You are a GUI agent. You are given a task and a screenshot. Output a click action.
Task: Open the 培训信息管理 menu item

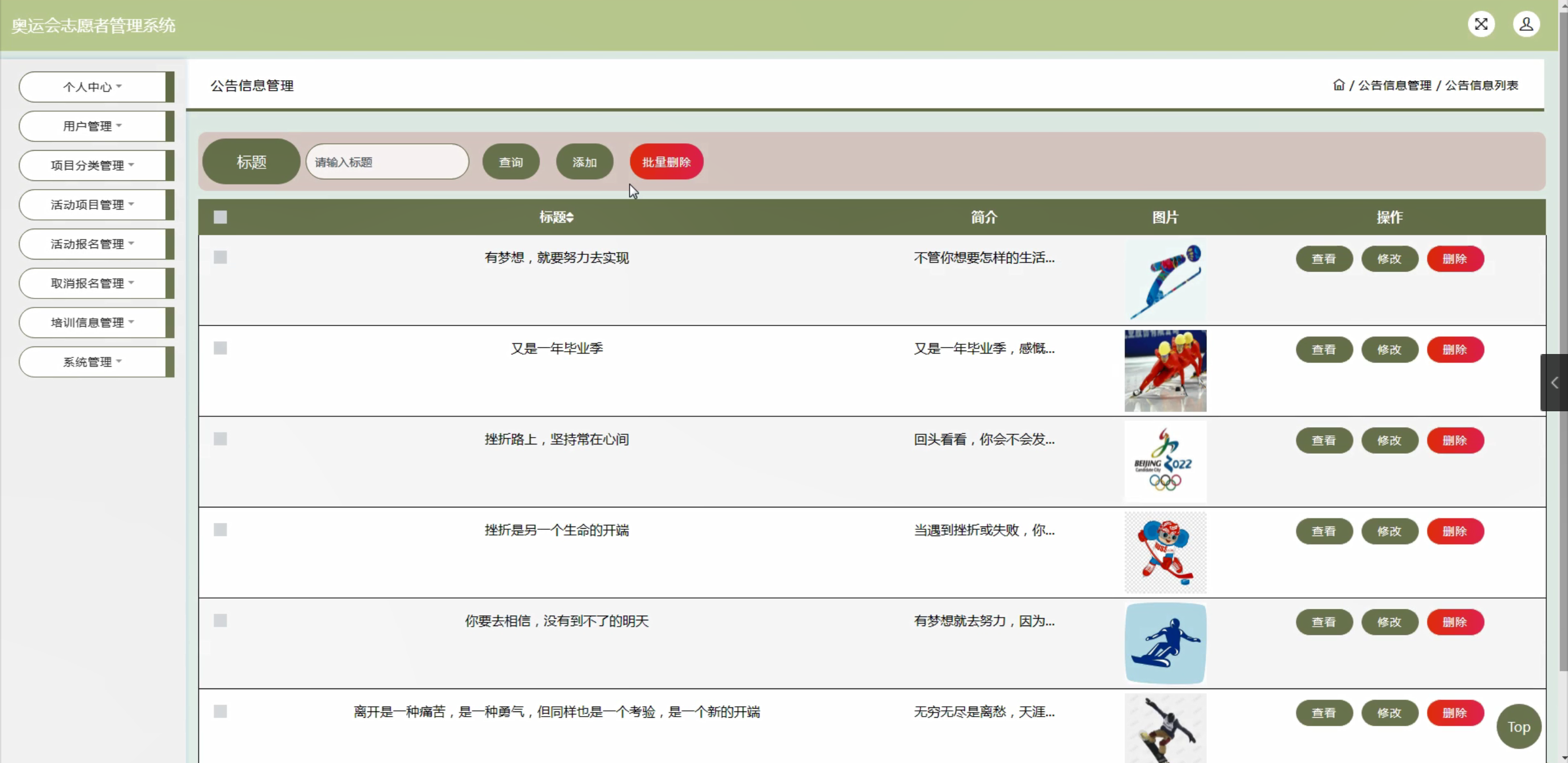[92, 322]
